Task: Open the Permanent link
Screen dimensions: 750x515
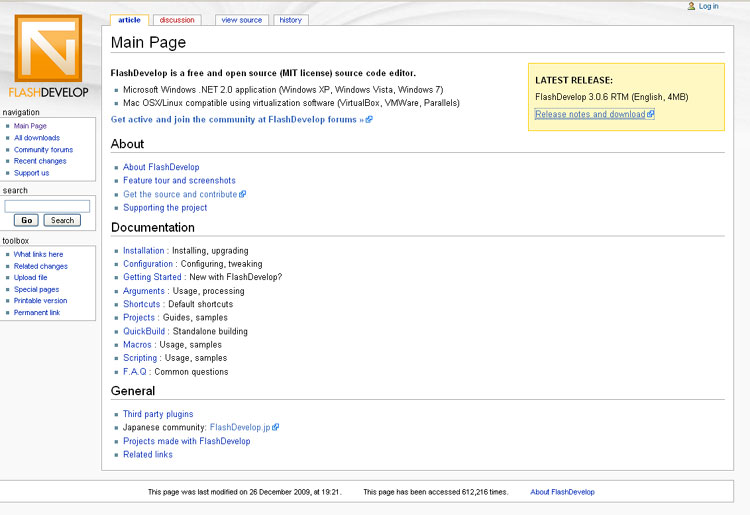Action: (37, 313)
